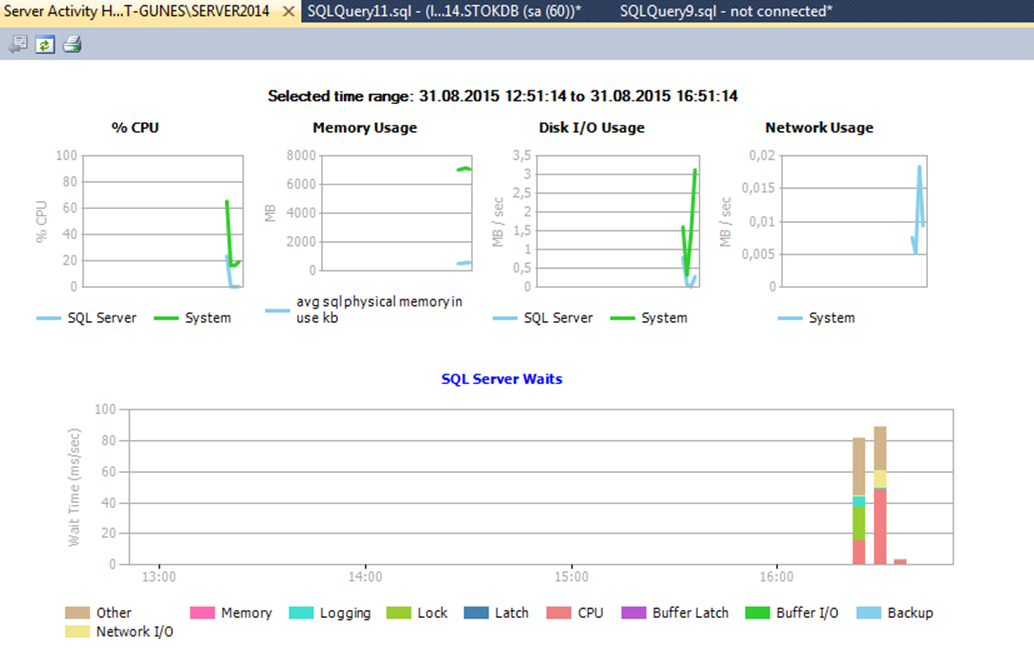The width and height of the screenshot is (1034, 659).
Task: Click the Lock legend color swatch
Action: tap(399, 613)
